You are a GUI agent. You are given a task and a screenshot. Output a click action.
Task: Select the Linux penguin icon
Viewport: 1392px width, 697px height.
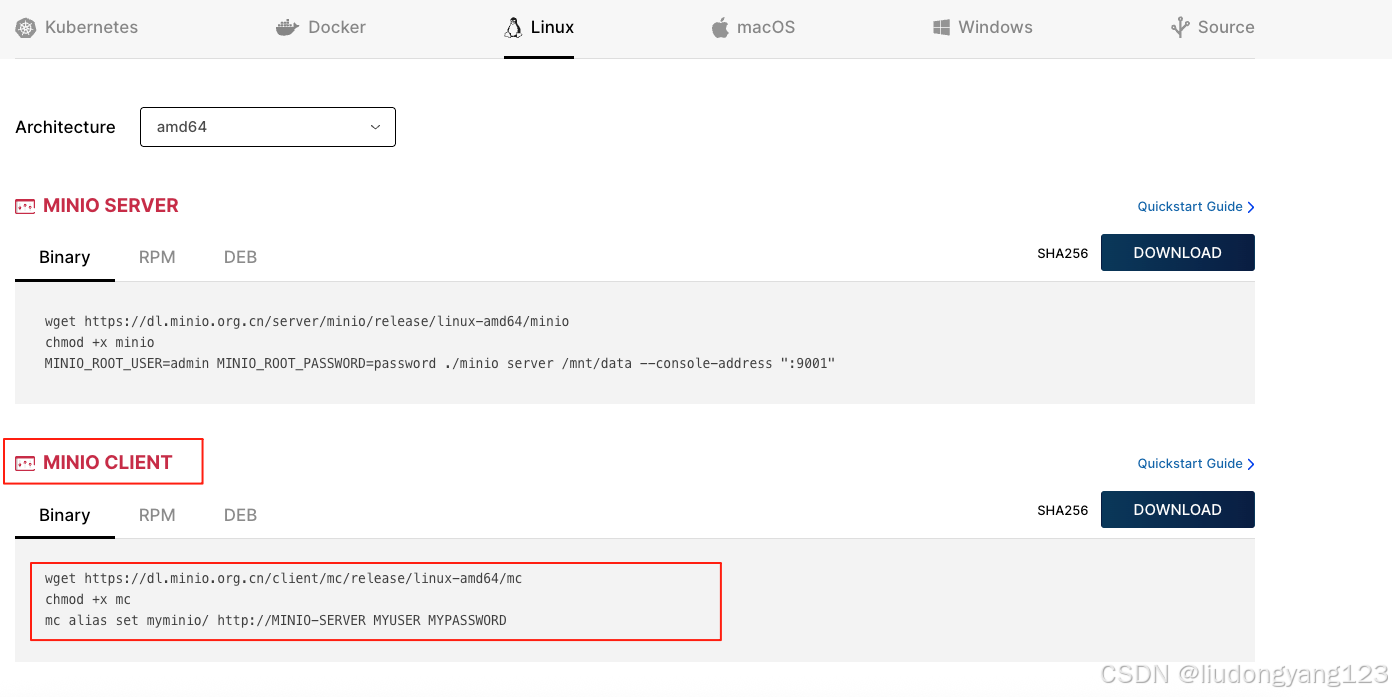pos(513,27)
